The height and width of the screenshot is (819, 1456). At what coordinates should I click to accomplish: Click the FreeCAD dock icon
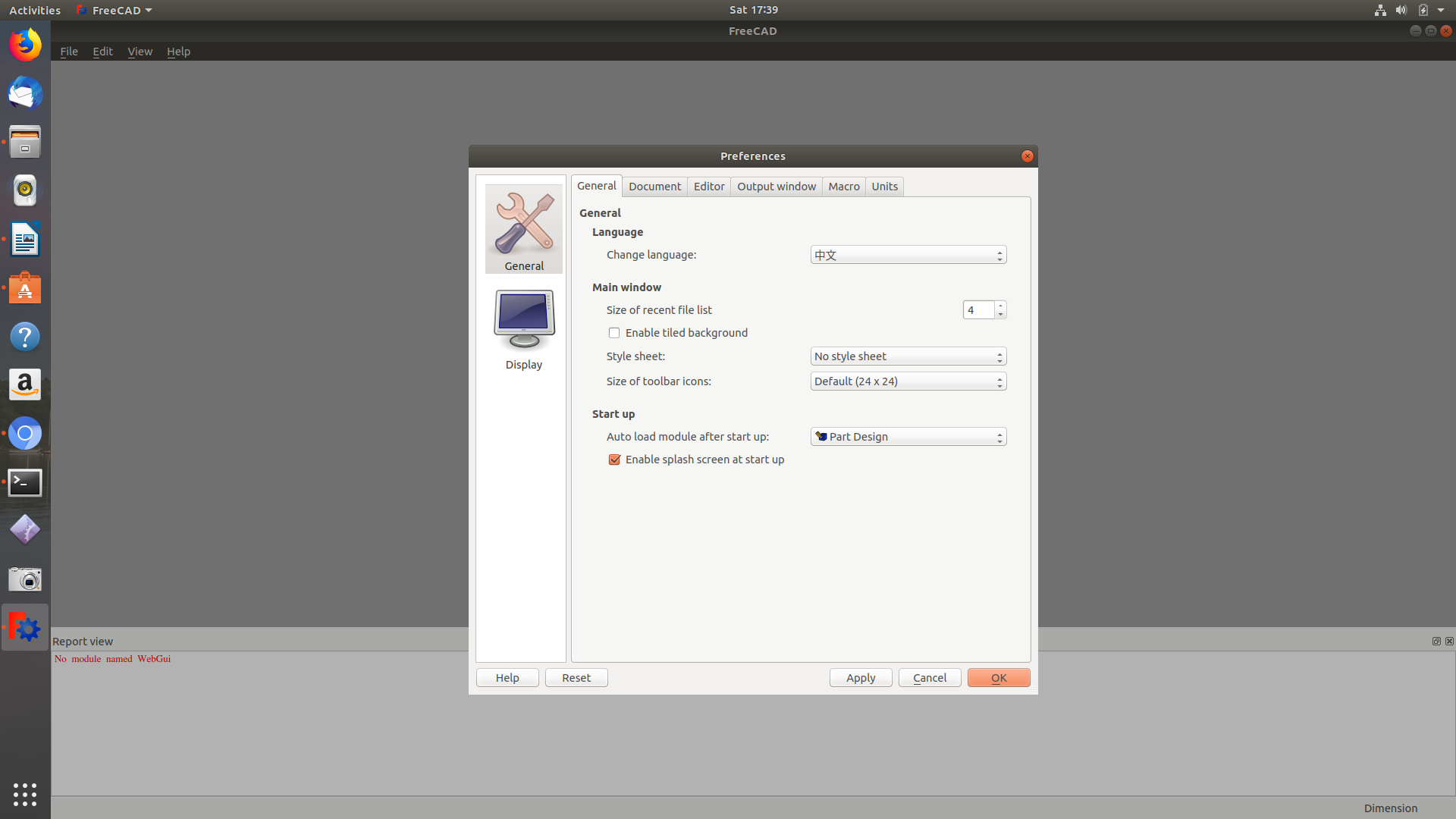(25, 627)
